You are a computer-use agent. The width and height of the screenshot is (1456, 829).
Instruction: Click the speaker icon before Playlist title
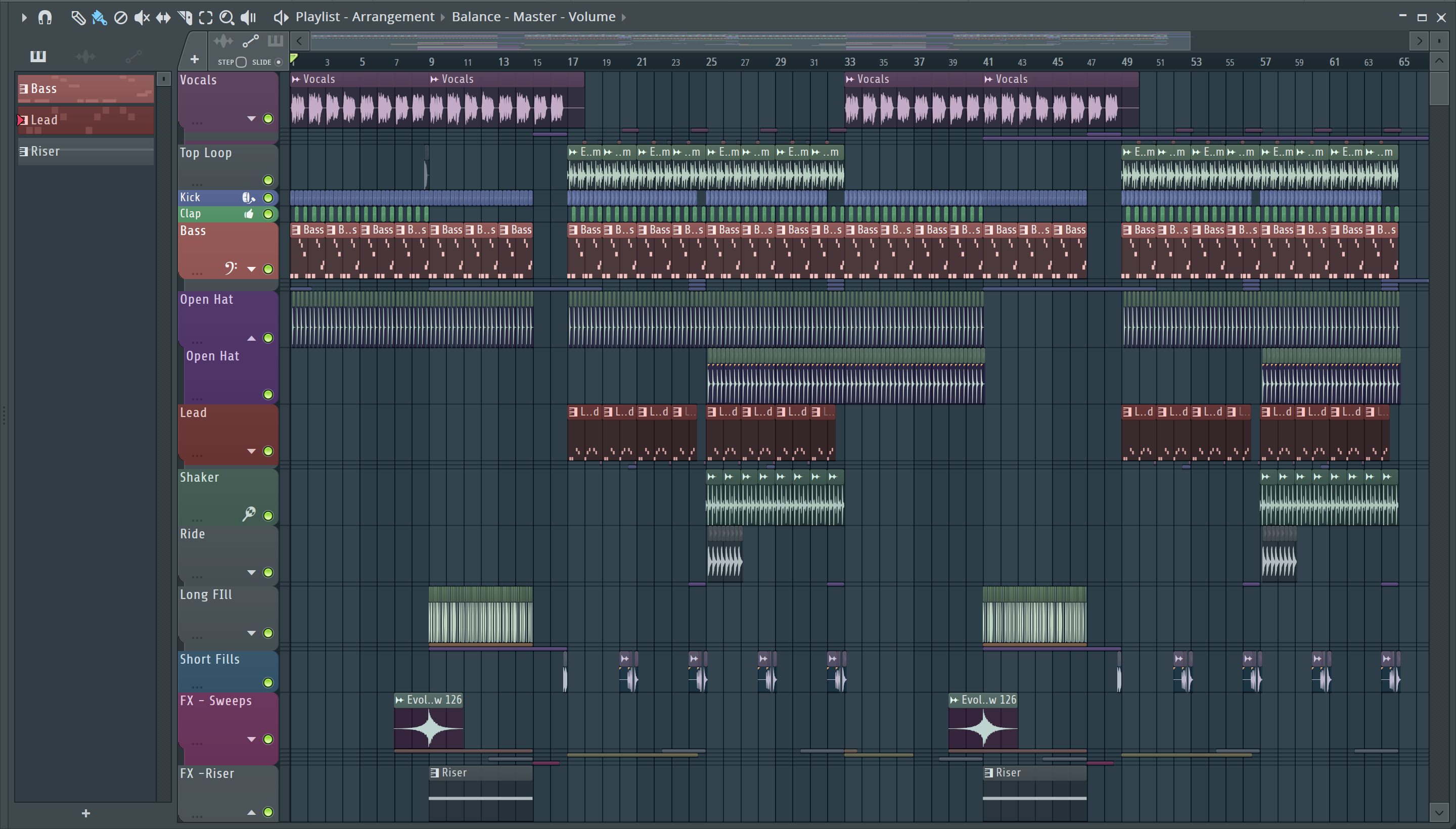click(281, 18)
